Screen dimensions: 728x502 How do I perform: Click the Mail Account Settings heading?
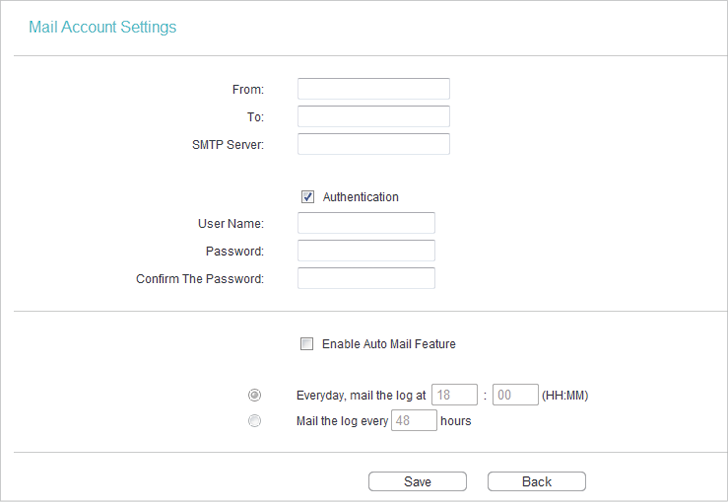pyautogui.click(x=103, y=27)
